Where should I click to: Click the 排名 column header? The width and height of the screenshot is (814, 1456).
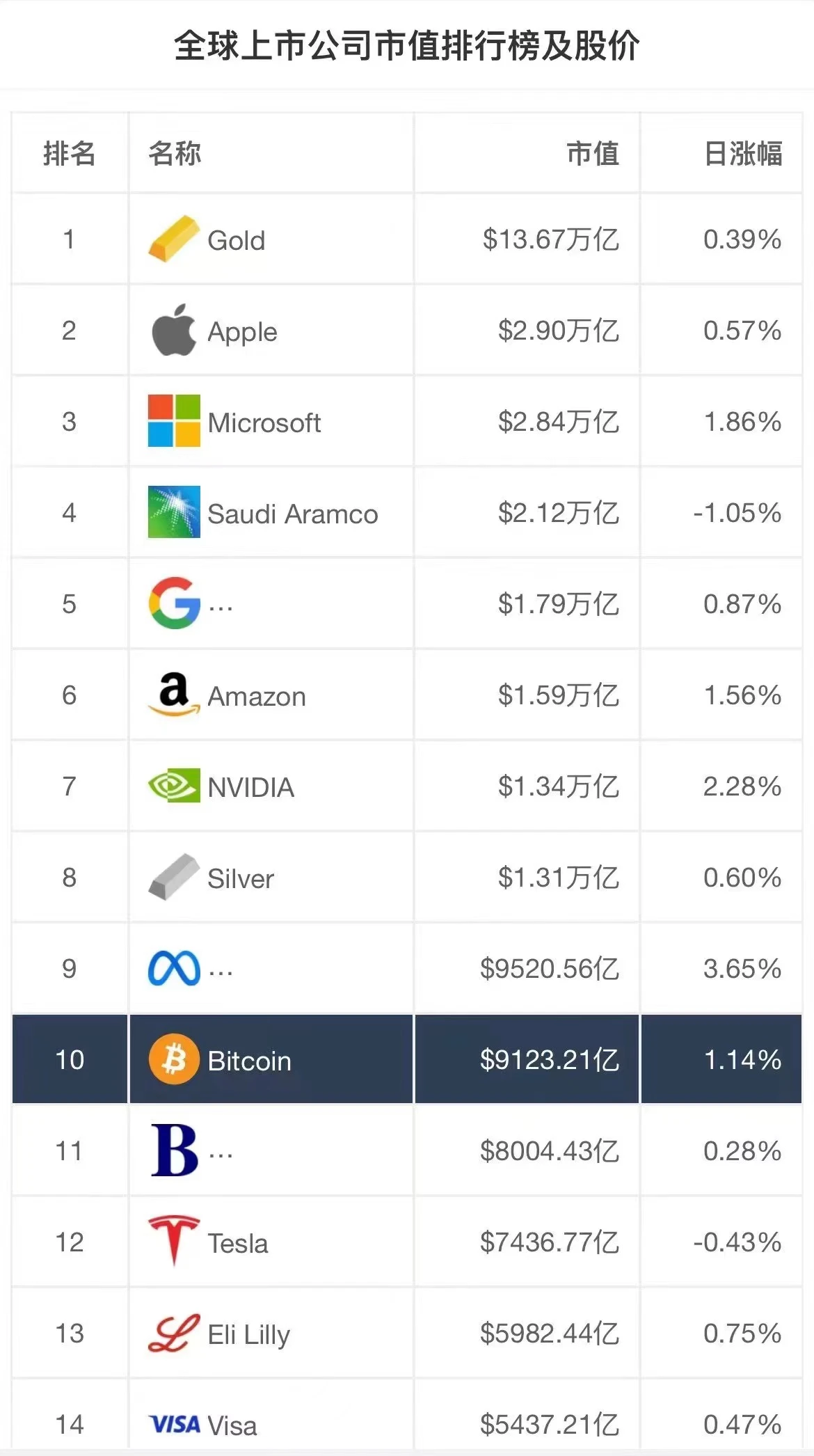[69, 154]
